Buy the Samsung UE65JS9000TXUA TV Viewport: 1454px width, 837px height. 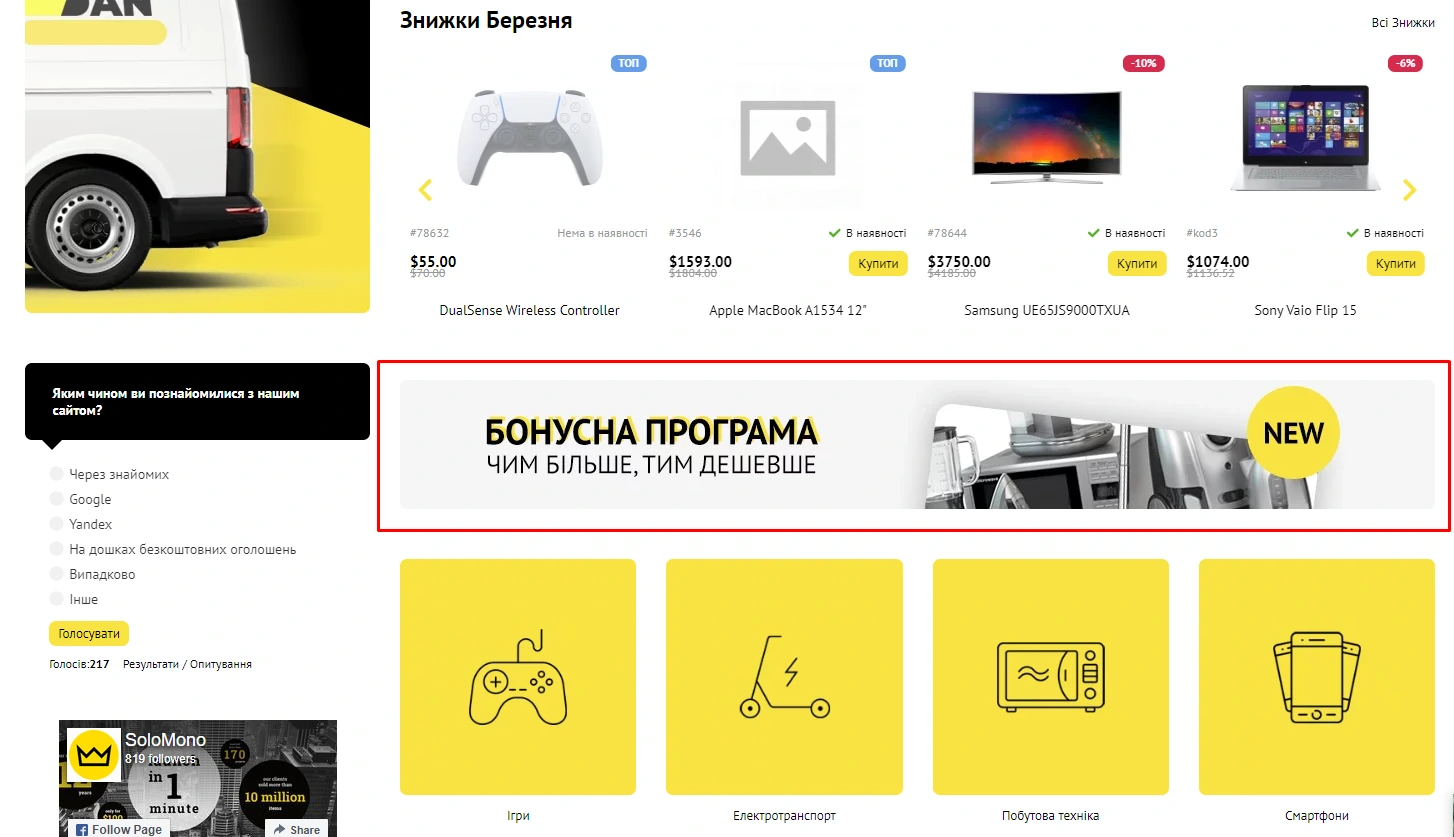tap(1137, 264)
